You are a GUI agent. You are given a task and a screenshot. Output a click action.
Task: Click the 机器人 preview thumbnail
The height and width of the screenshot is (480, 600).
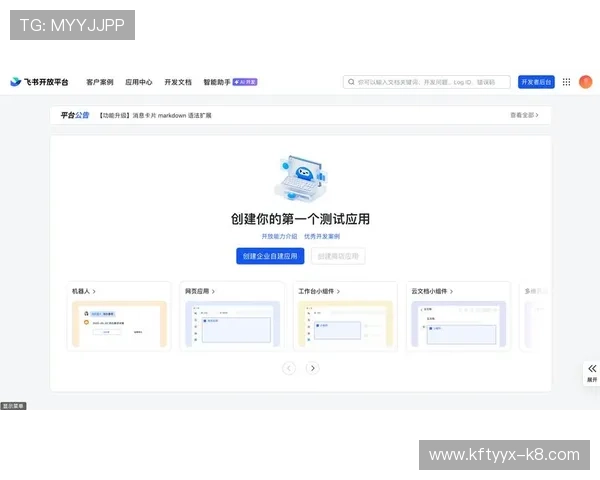point(119,324)
